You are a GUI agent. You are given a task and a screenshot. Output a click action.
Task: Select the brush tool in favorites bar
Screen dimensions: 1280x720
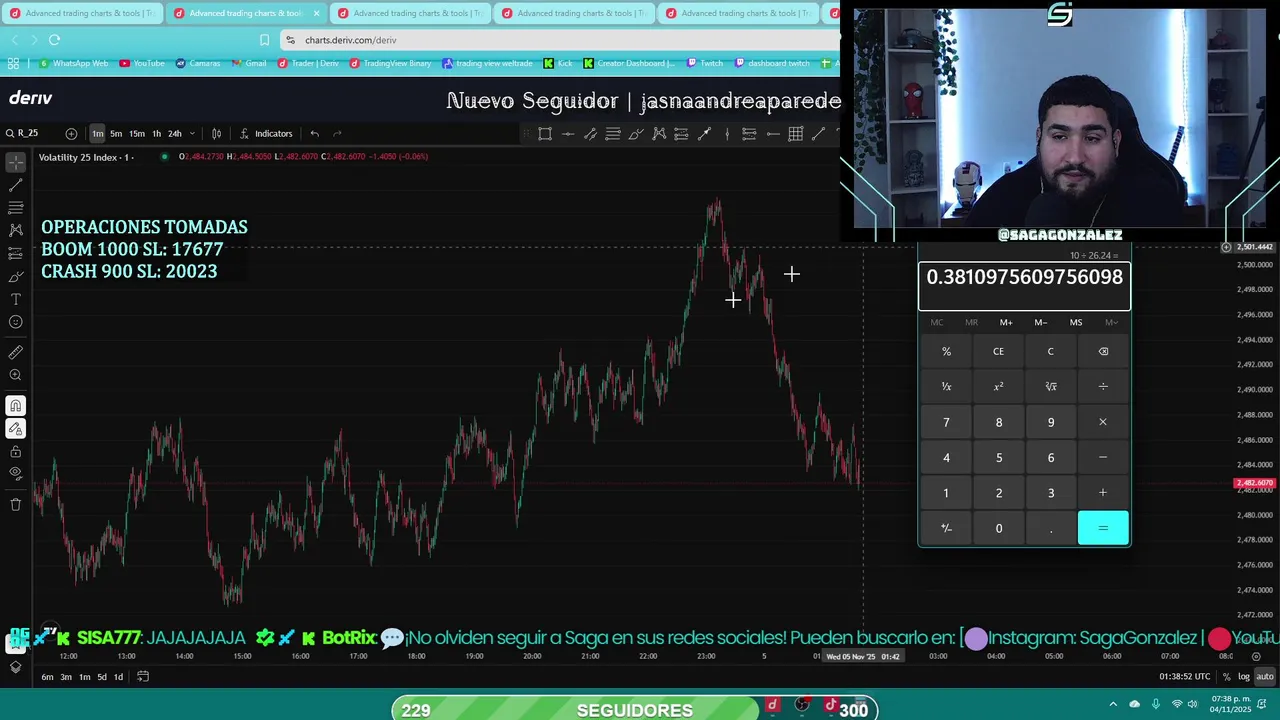(x=636, y=133)
